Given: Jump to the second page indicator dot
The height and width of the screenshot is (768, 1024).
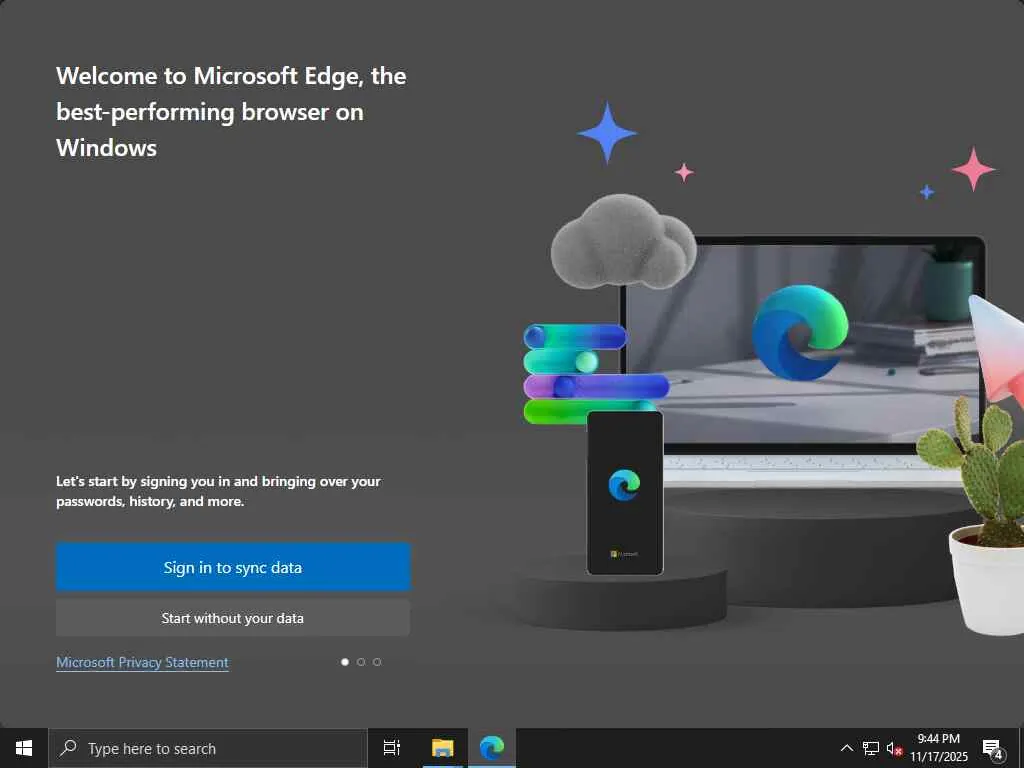Looking at the screenshot, I should pyautogui.click(x=361, y=662).
